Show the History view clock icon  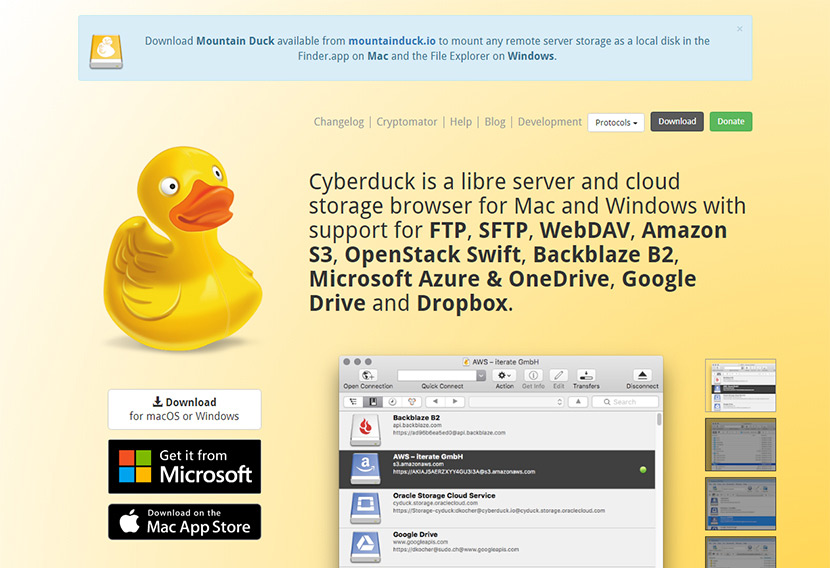(392, 402)
